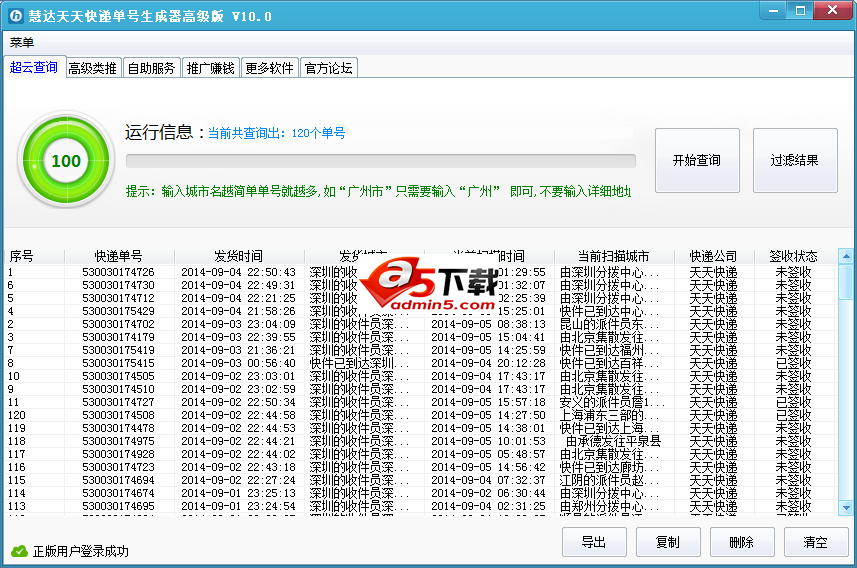
Task: Select tracking number 530030174712
Action: (x=119, y=298)
